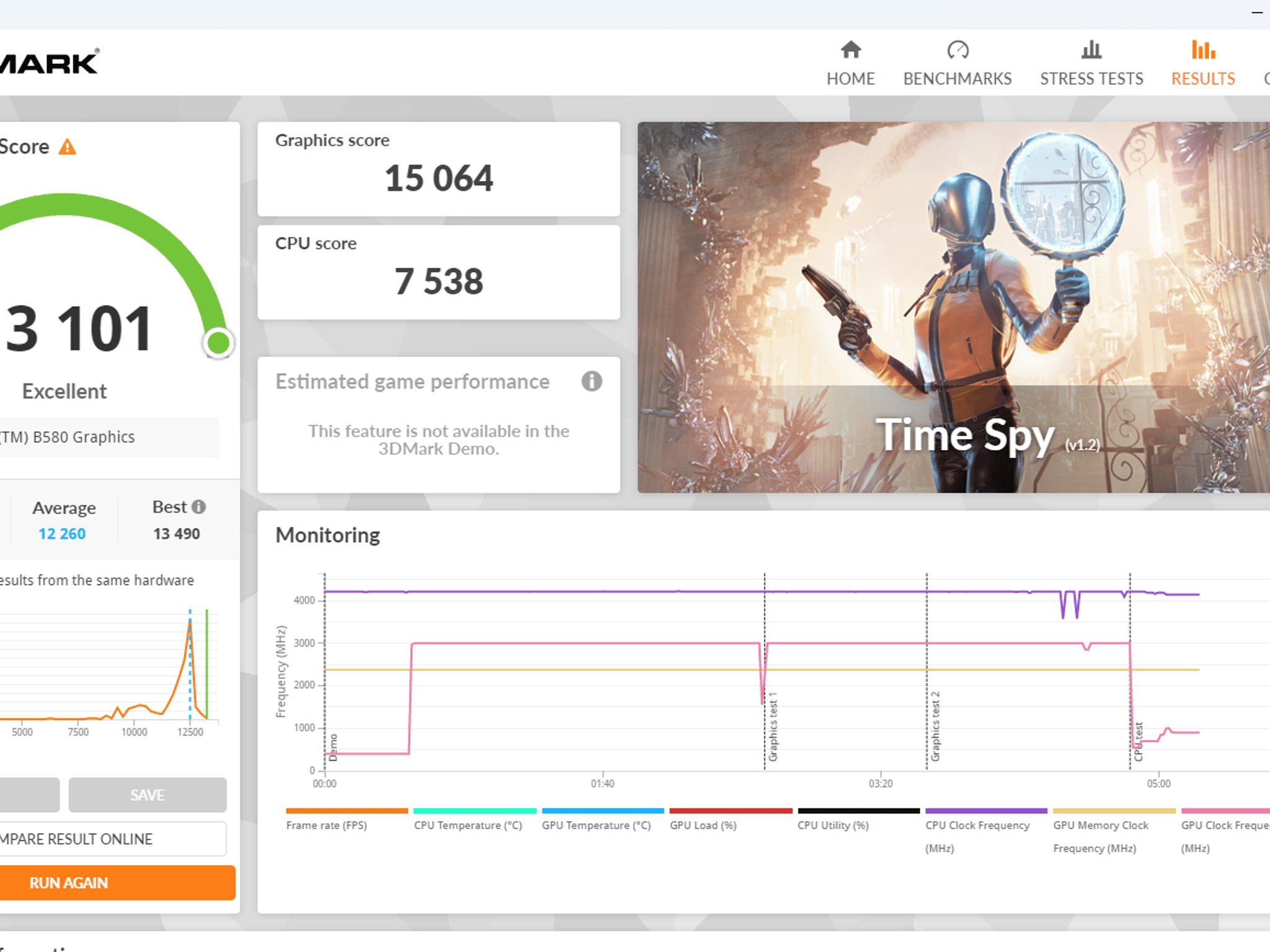Click the Excellent rating text

tap(64, 391)
